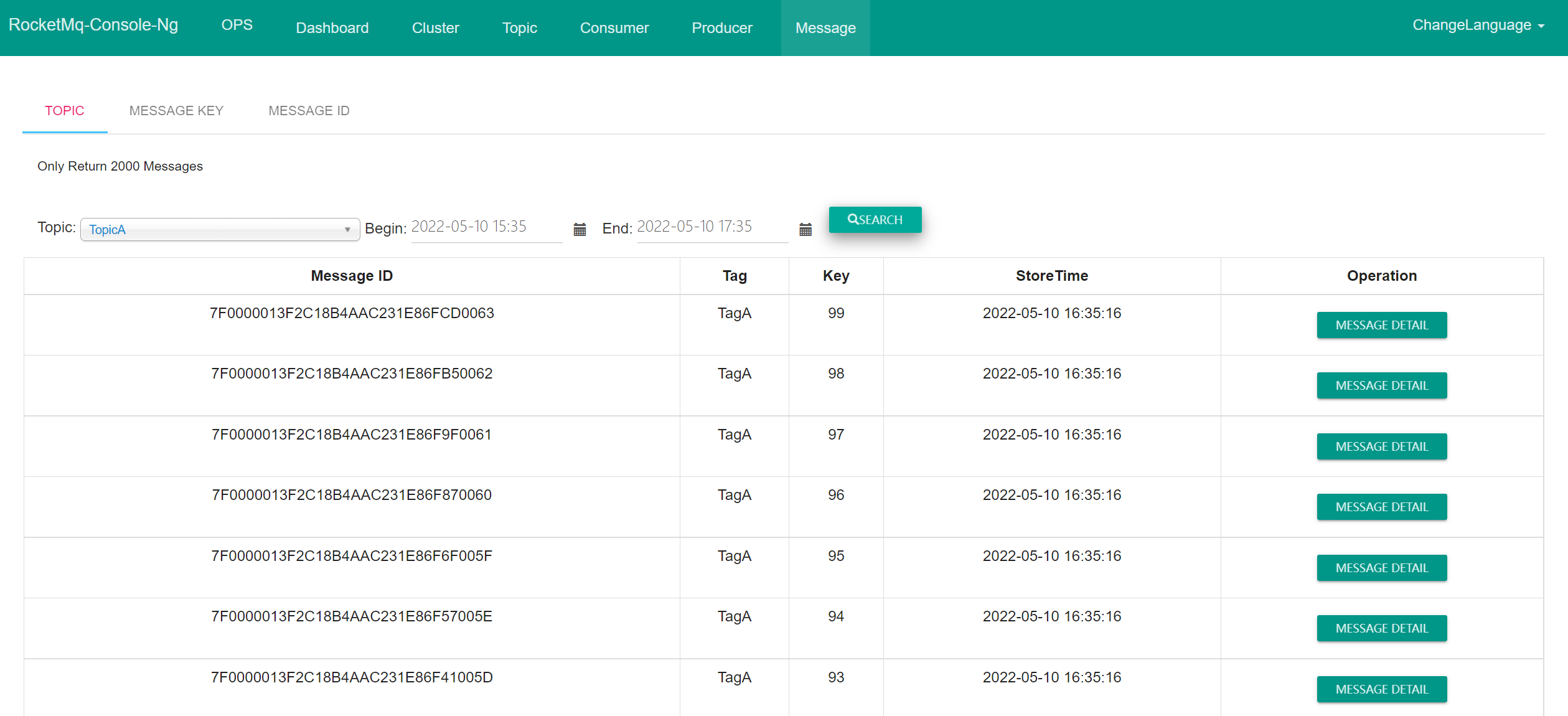The image size is (1568, 716).
Task: Switch to the Message Key tab
Action: pyautogui.click(x=176, y=111)
